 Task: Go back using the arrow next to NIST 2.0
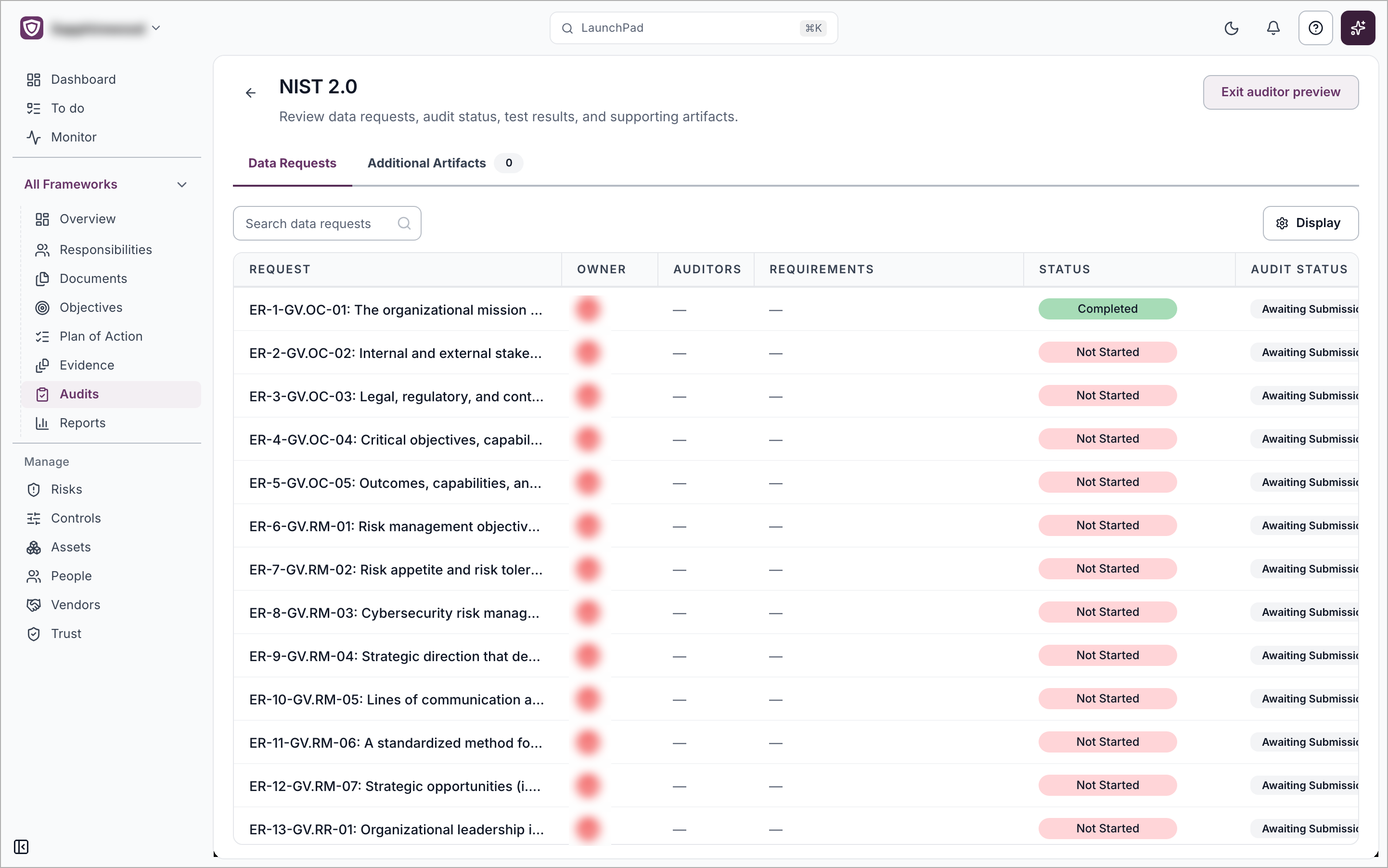250,93
